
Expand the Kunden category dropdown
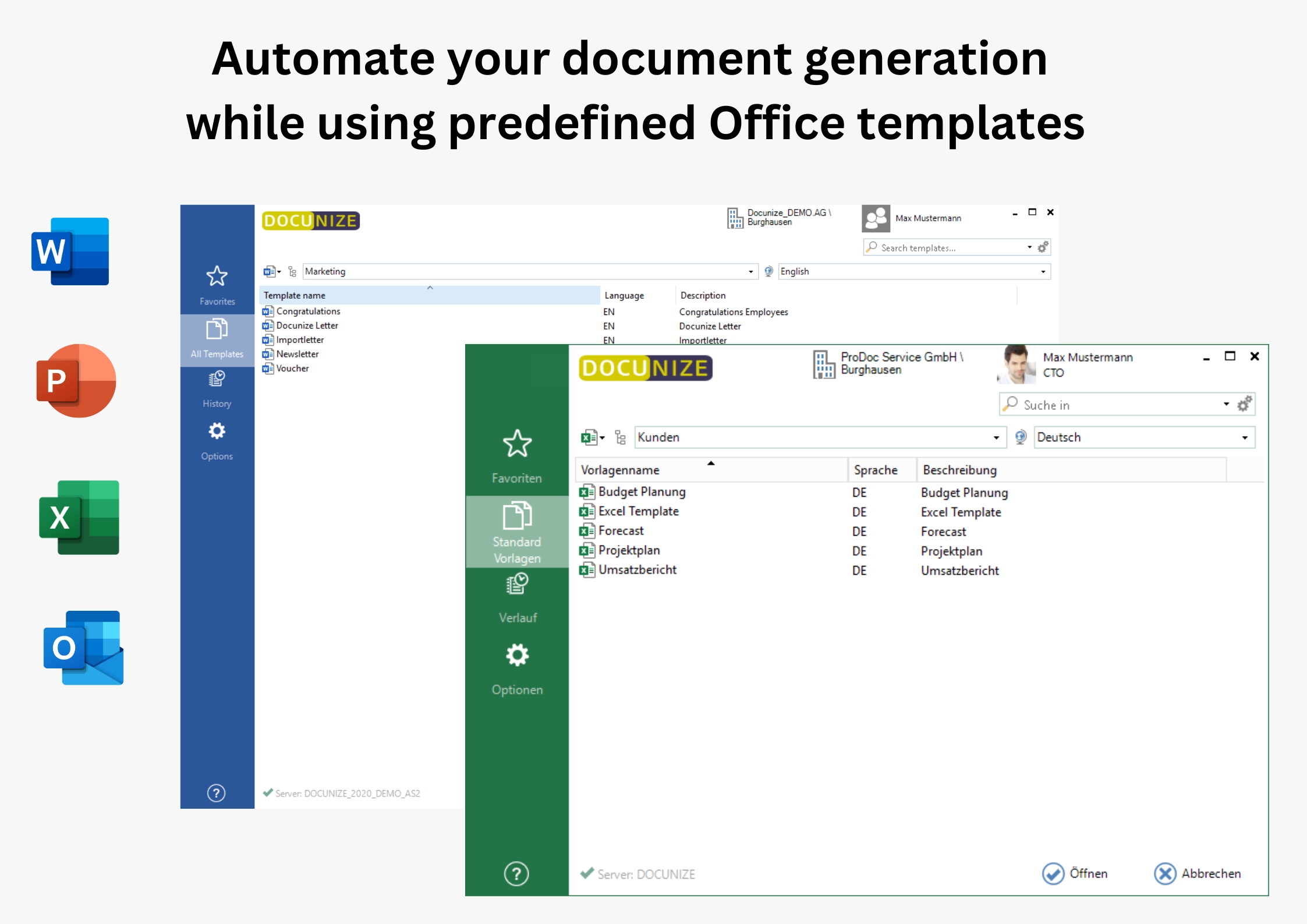tap(996, 437)
